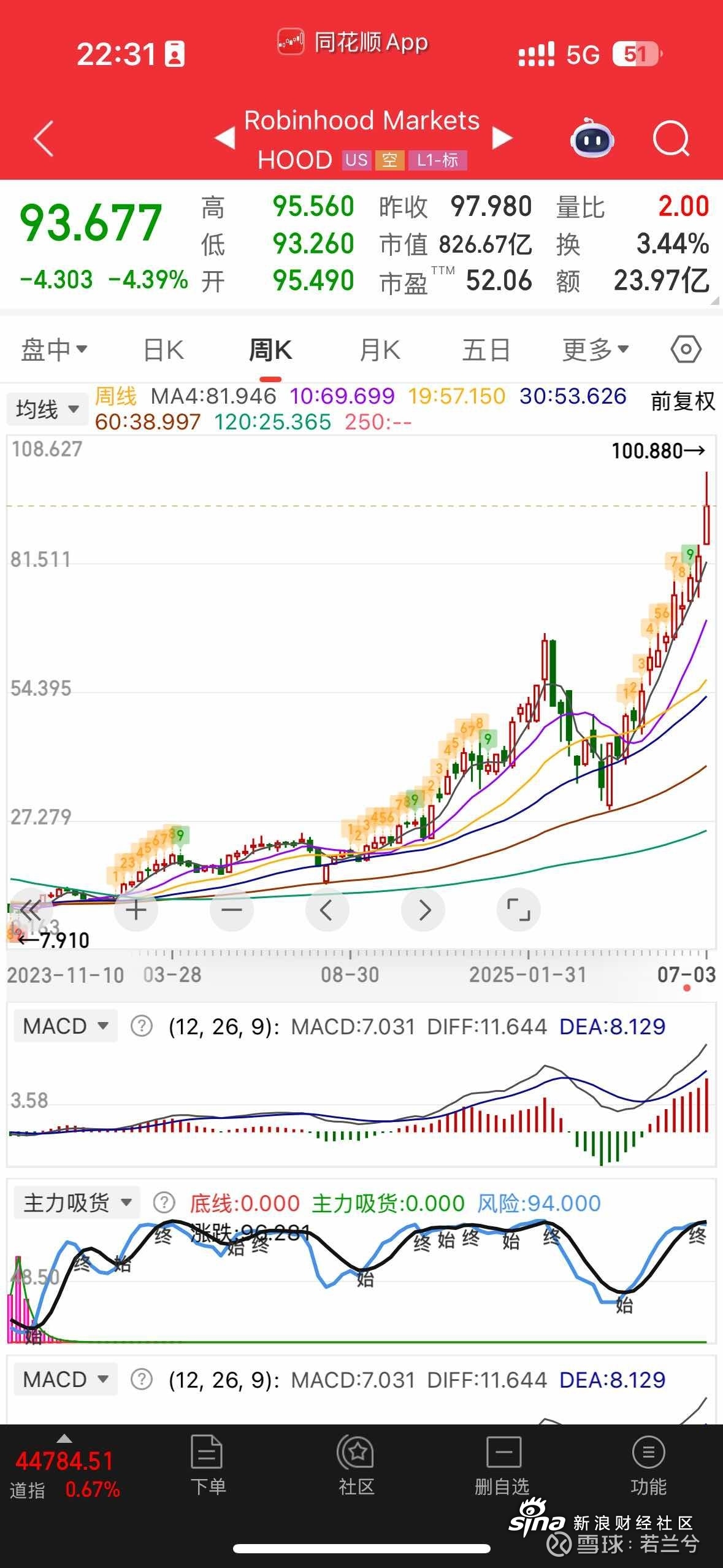Open 功能 functions menu

pos(648,1465)
